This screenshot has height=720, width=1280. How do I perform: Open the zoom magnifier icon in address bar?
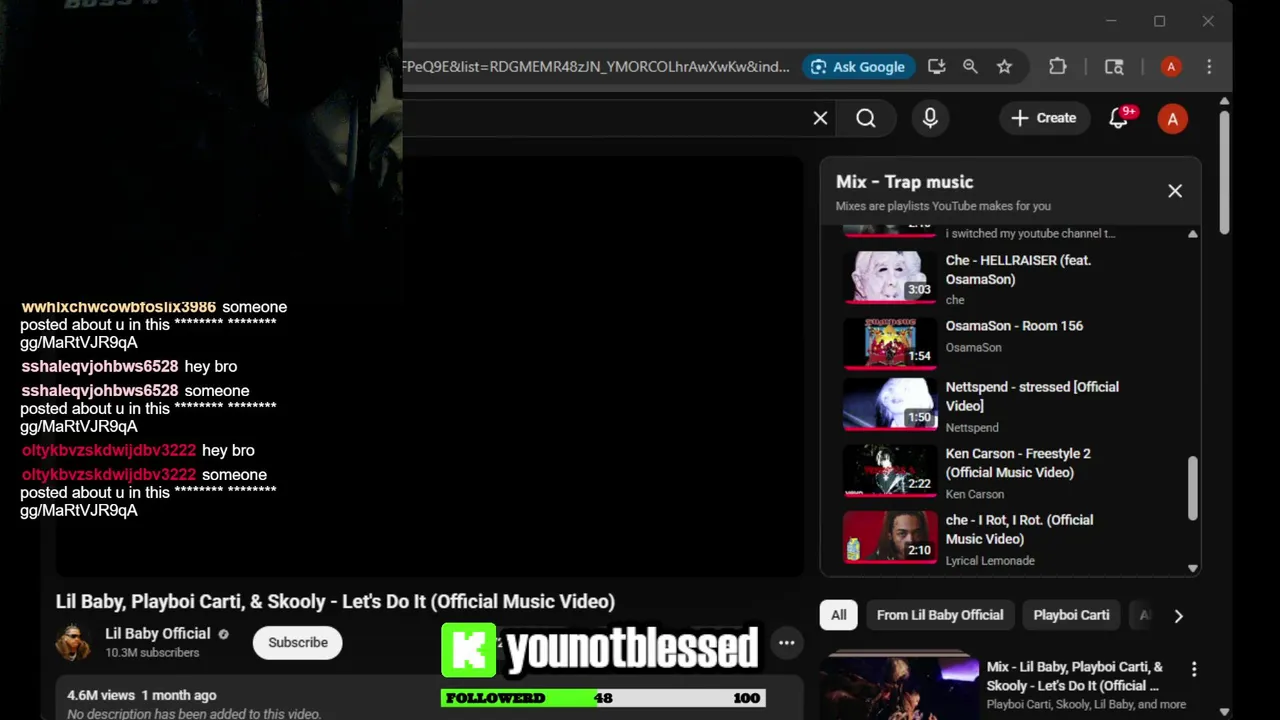970,67
